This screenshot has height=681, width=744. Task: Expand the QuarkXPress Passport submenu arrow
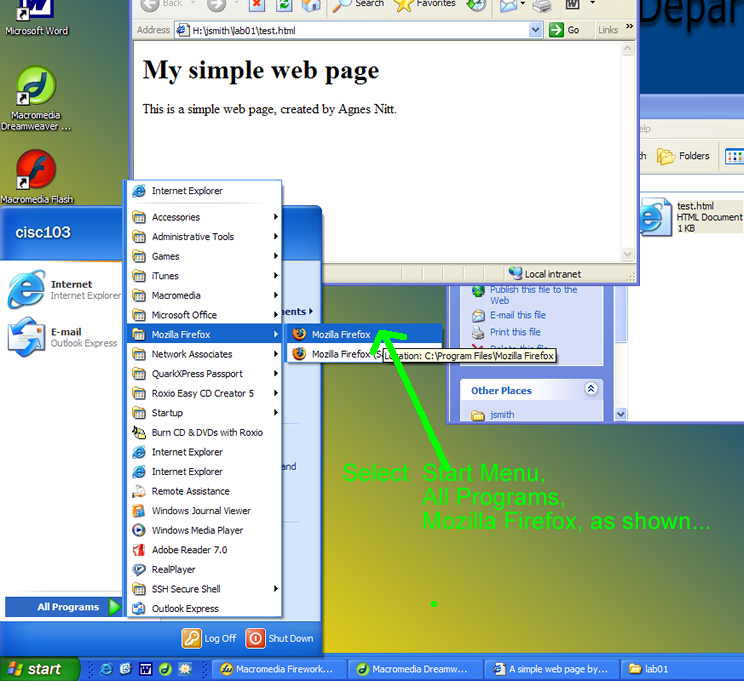pos(276,373)
